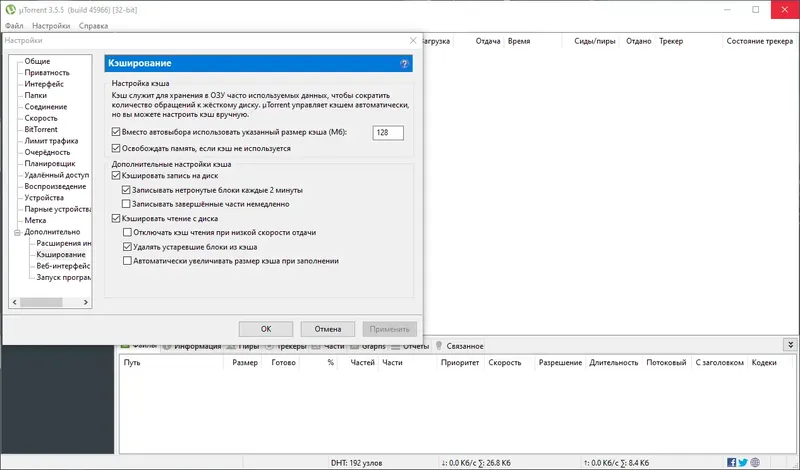Sort files by Приоритет column header
Viewport: 800px width, 470px height.
pos(460,362)
